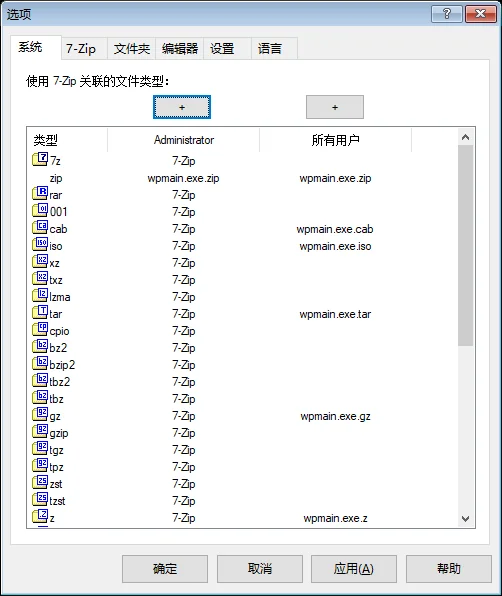Viewport: 502px width, 596px height.
Task: Click the z file type icon
Action: (40, 516)
